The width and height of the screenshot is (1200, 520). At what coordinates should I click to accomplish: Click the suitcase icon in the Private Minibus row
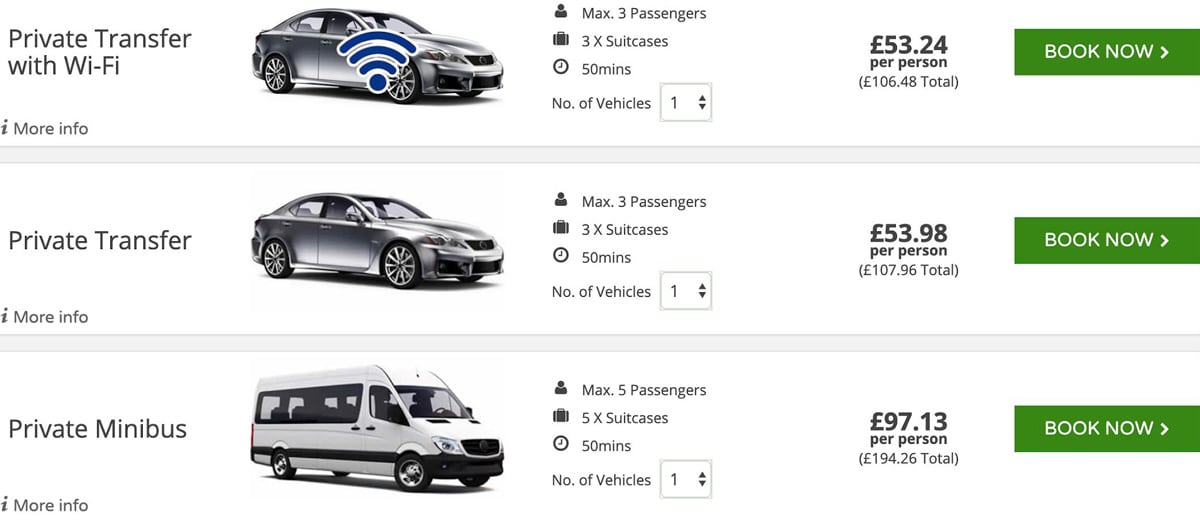561,417
